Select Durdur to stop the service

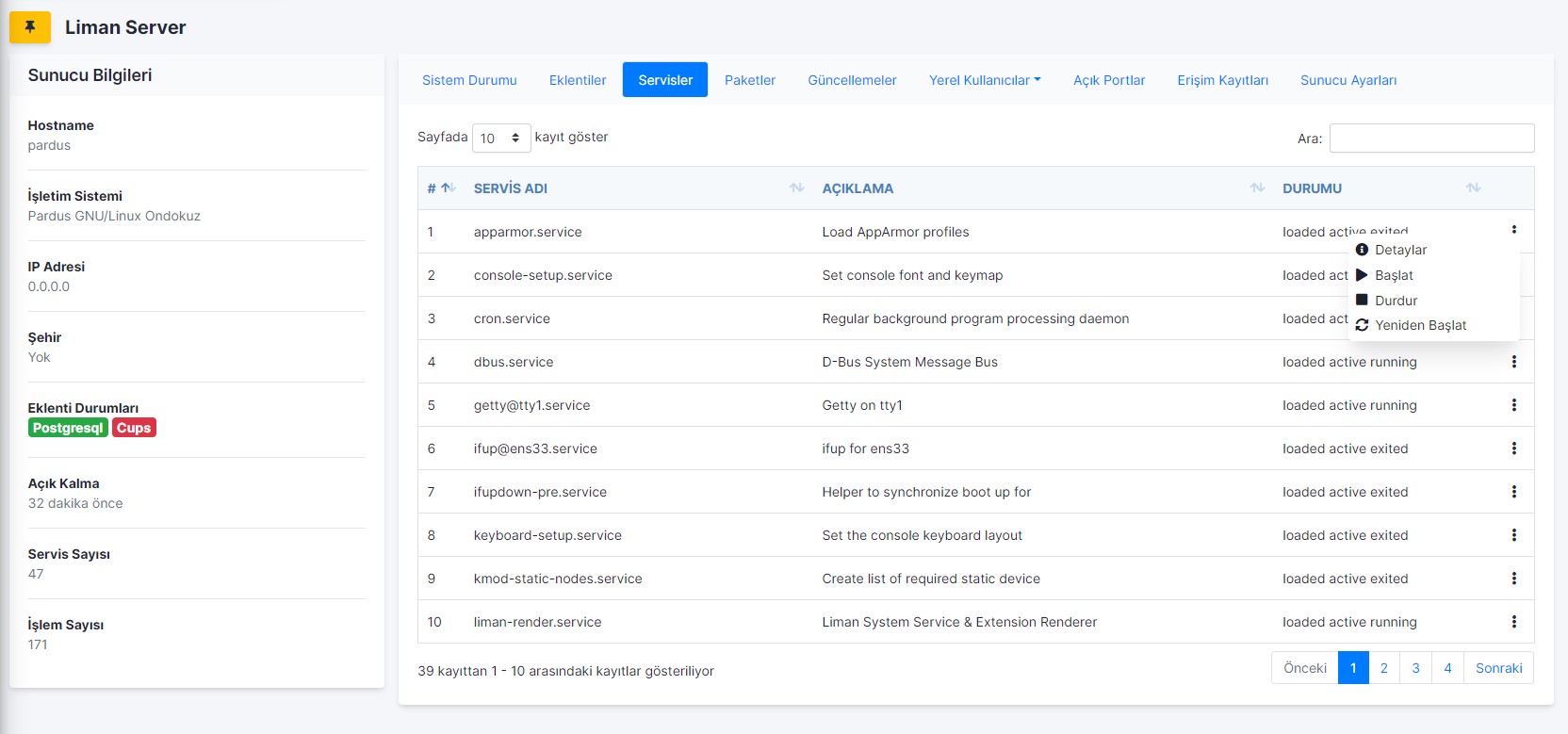tap(1395, 301)
